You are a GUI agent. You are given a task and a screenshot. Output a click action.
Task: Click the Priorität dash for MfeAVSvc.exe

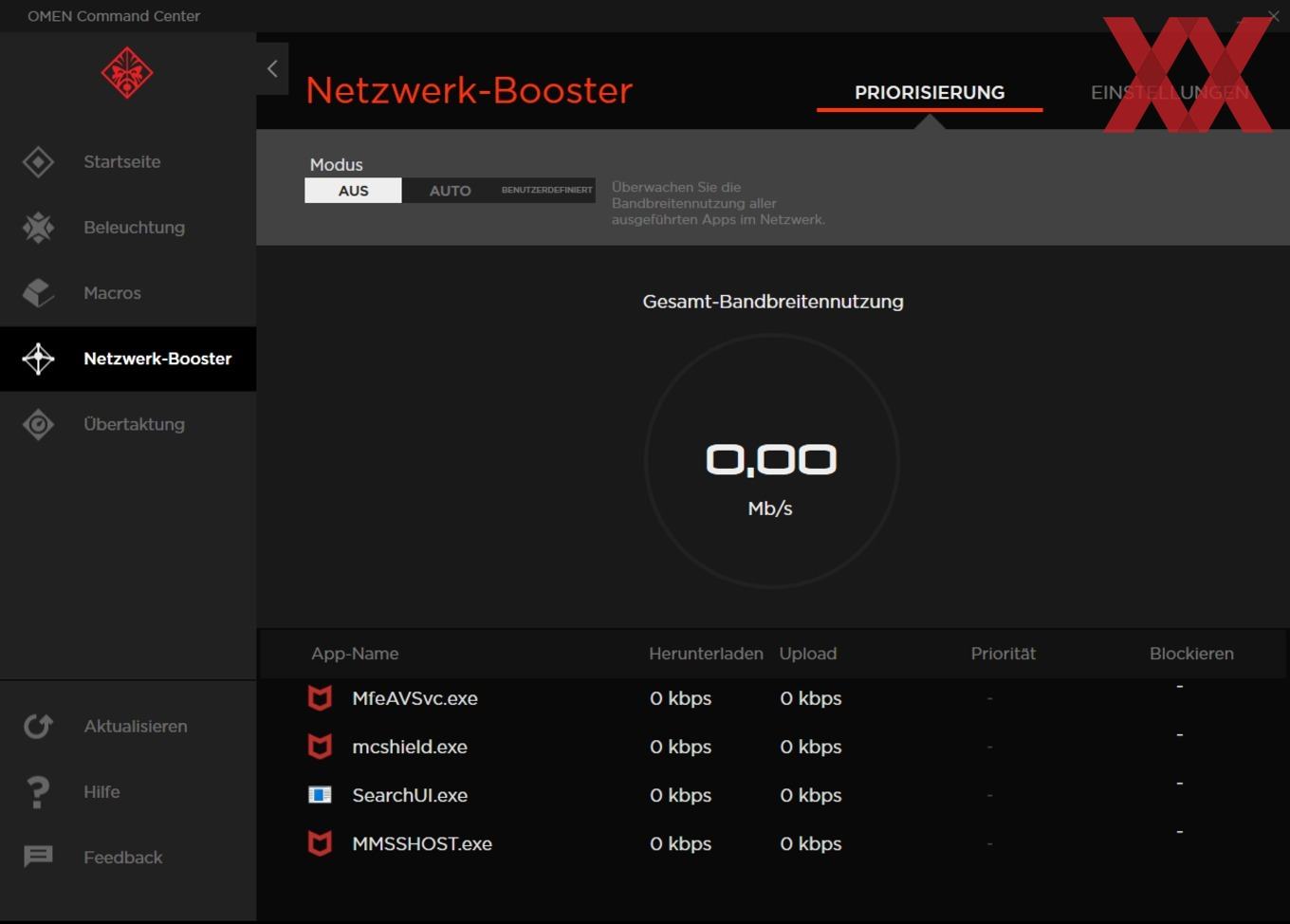click(989, 698)
